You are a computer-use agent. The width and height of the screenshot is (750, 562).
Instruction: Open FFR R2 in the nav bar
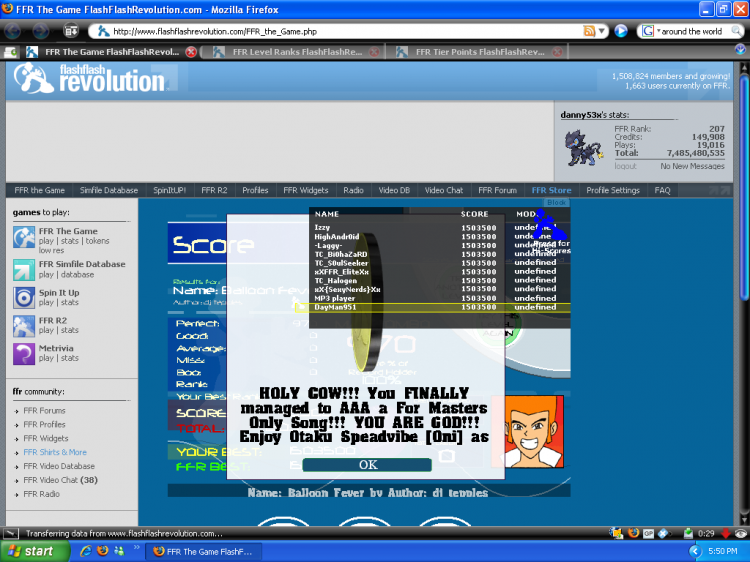pyautogui.click(x=214, y=190)
